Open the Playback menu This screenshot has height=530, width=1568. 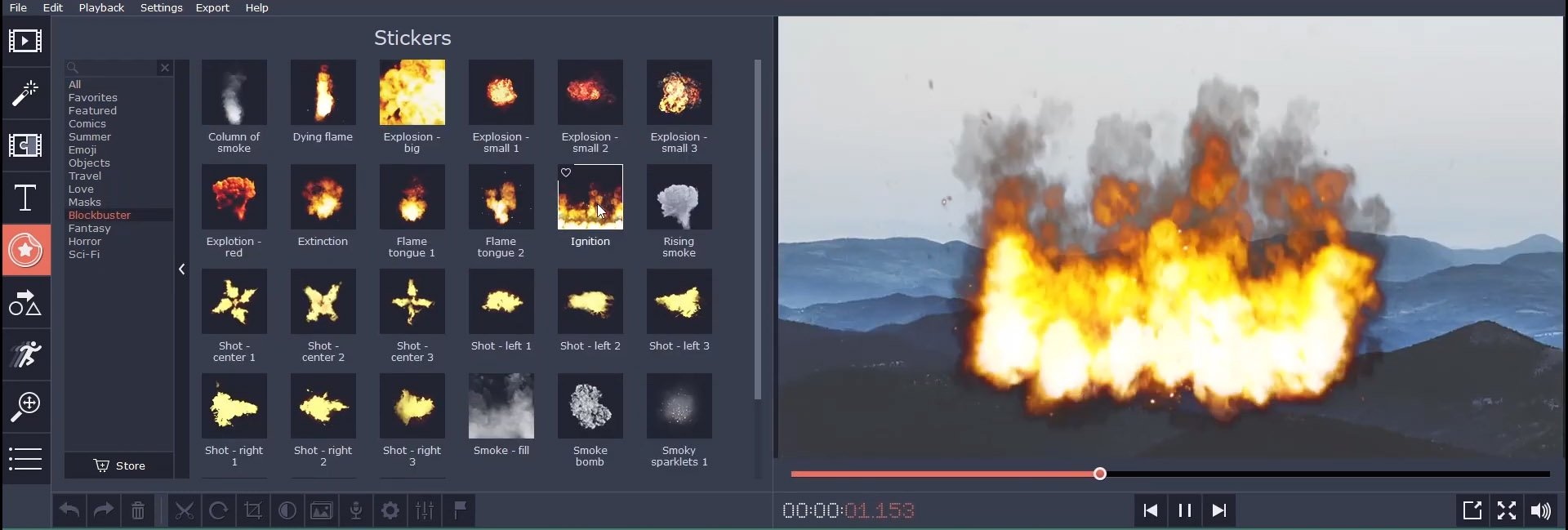click(101, 7)
